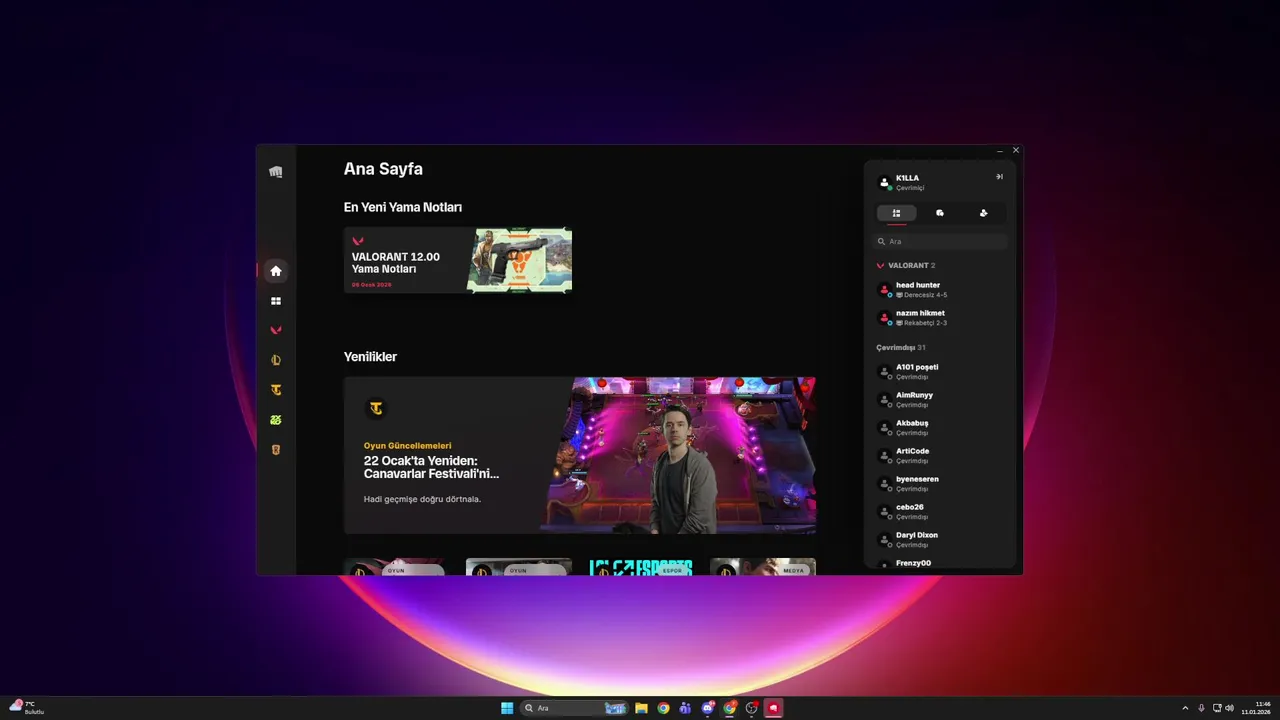Select friend cebo26
1280x720 pixels.
coord(940,512)
